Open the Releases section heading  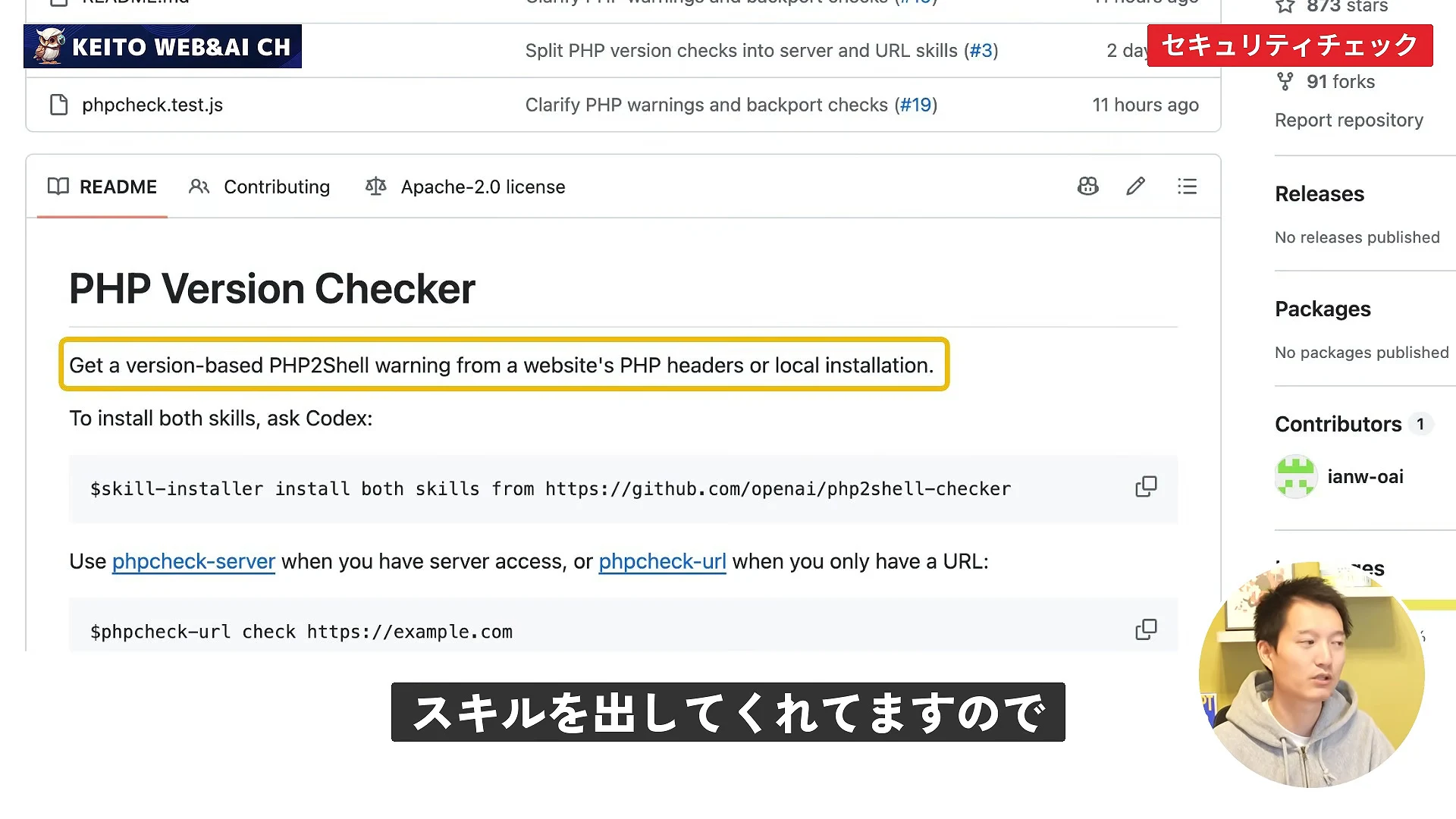(x=1319, y=194)
